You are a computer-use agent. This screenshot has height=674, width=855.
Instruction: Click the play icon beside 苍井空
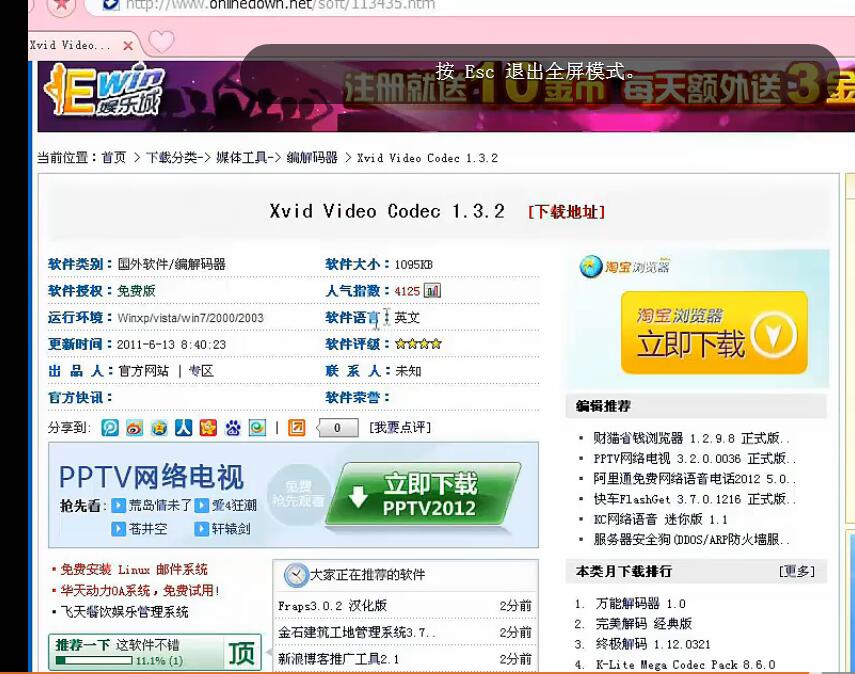click(118, 529)
